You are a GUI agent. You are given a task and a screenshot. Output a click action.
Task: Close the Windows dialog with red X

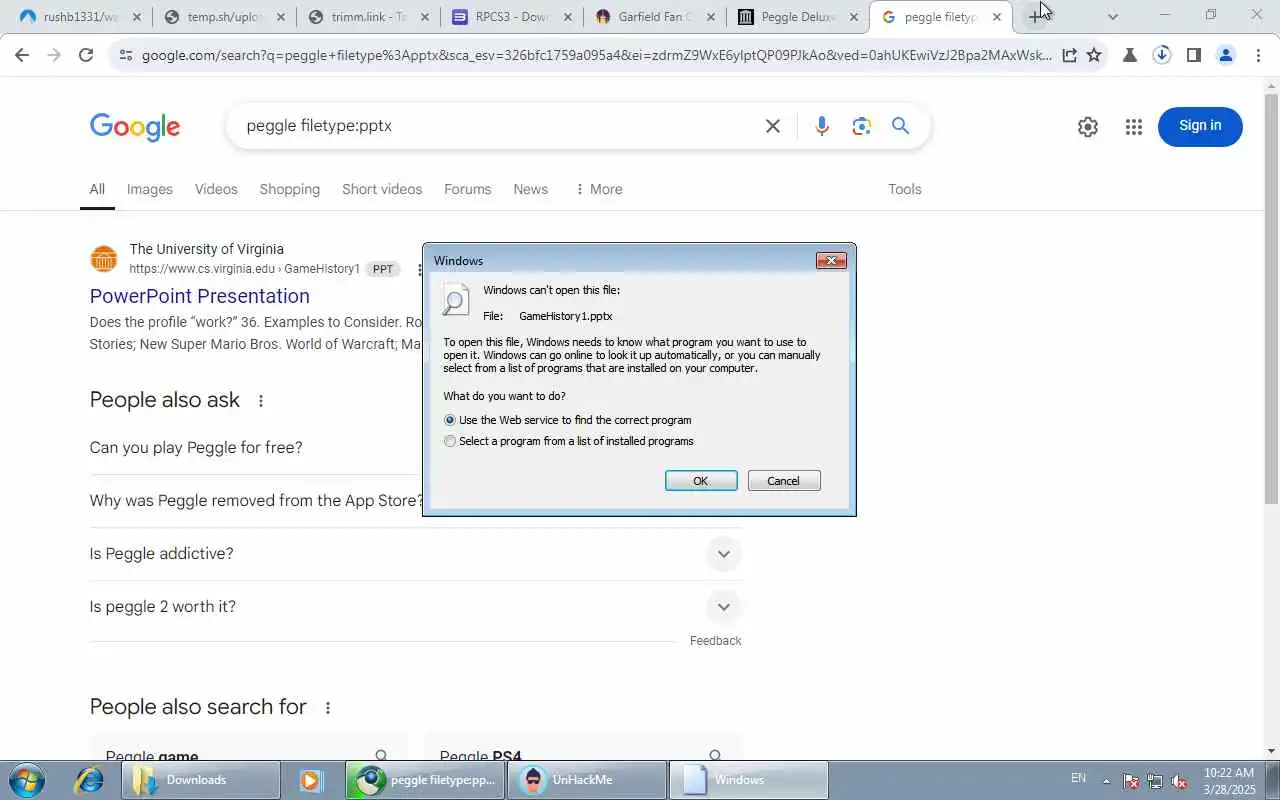click(x=831, y=261)
